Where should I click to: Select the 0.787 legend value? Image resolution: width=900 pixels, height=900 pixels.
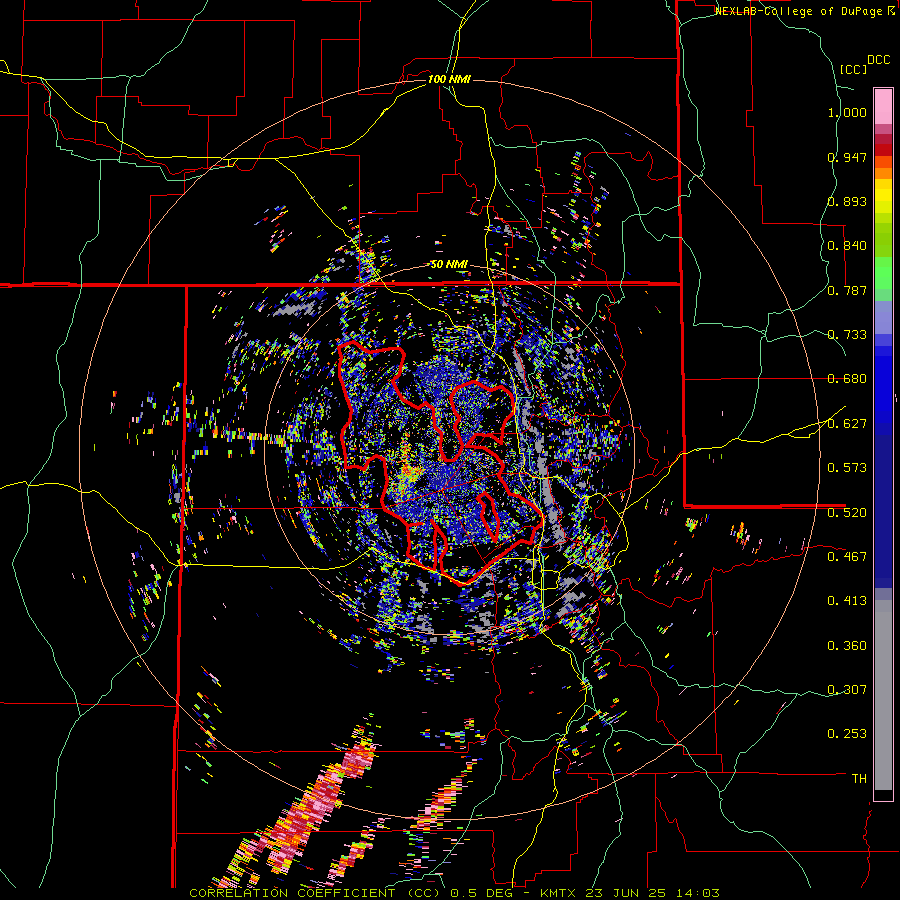[847, 290]
